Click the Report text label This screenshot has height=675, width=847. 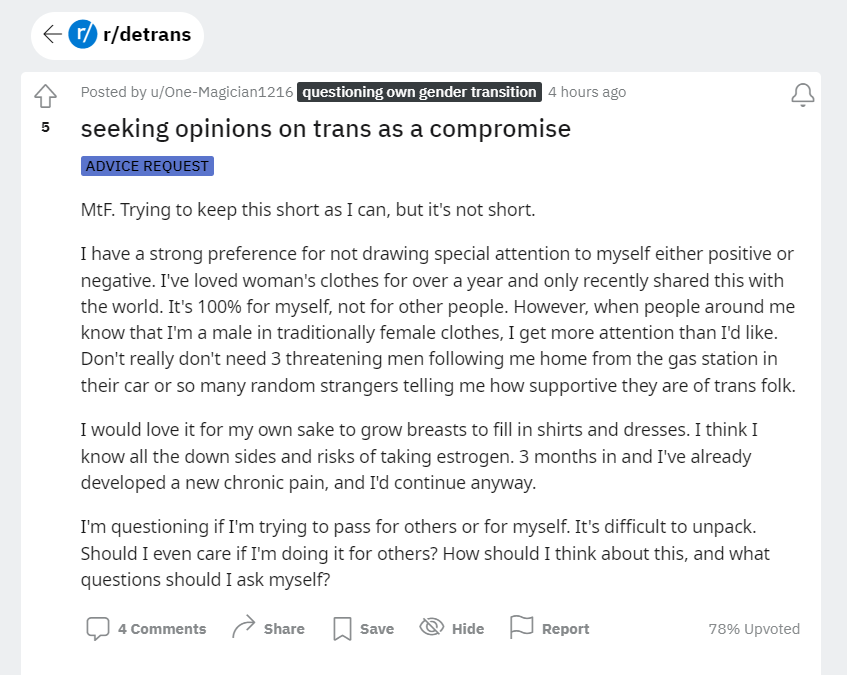(x=565, y=629)
